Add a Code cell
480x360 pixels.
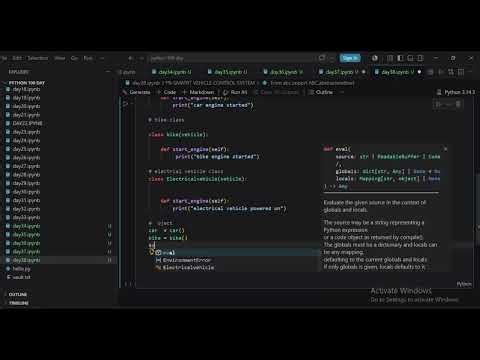(166, 92)
